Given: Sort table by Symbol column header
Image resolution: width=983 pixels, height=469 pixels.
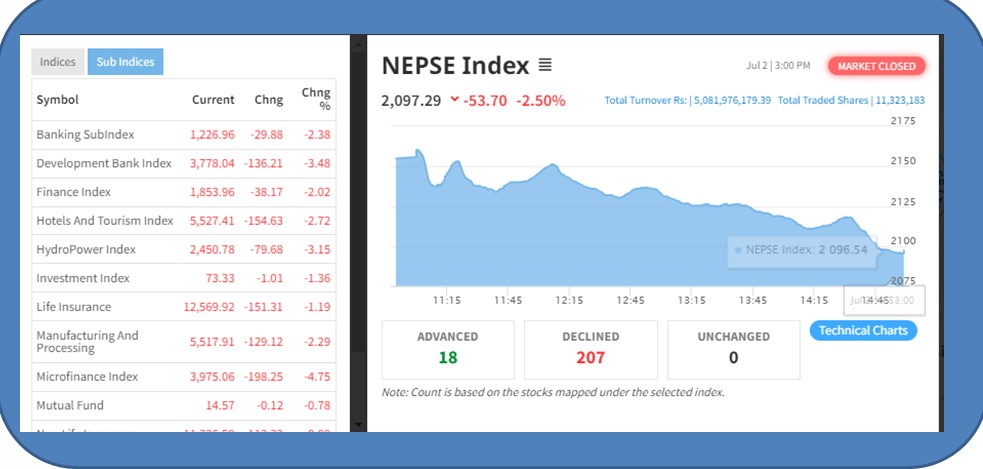Looking at the screenshot, I should (57, 100).
